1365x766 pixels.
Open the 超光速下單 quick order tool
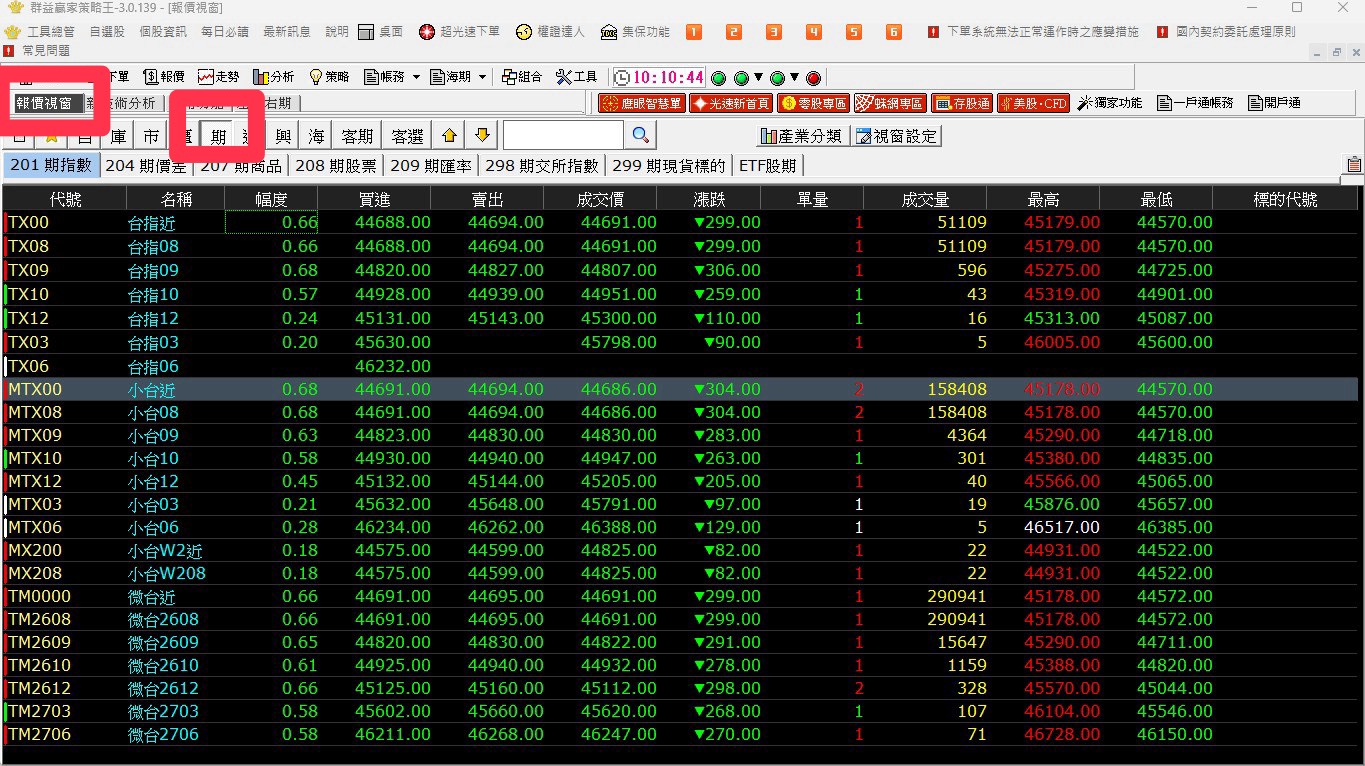(x=459, y=32)
